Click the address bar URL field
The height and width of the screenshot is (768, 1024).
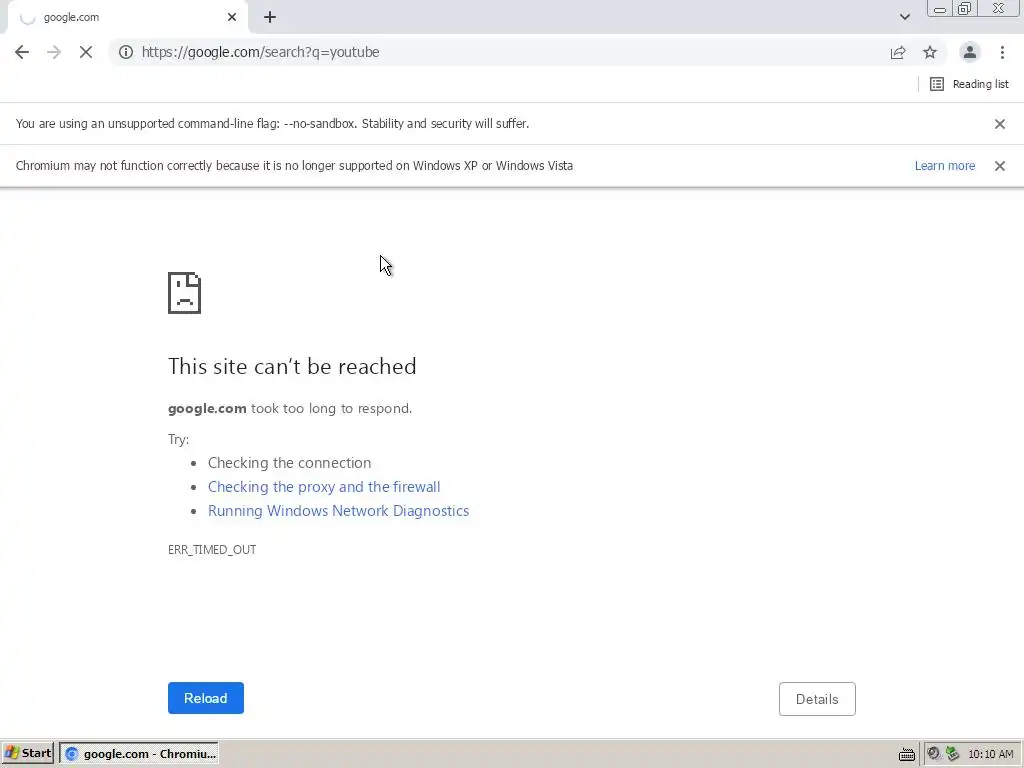click(509, 52)
